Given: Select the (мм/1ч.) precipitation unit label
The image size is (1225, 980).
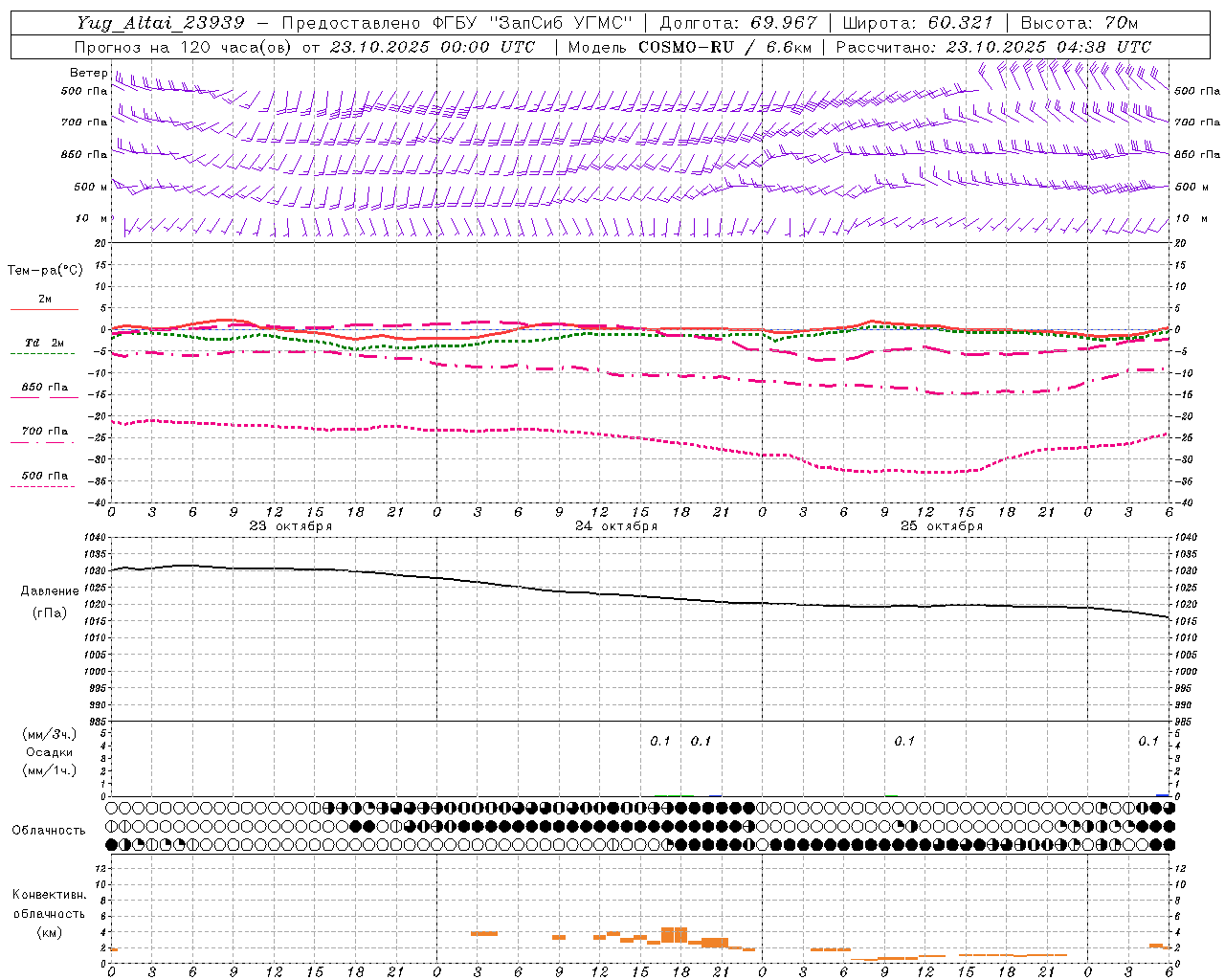Looking at the screenshot, I should [49, 770].
